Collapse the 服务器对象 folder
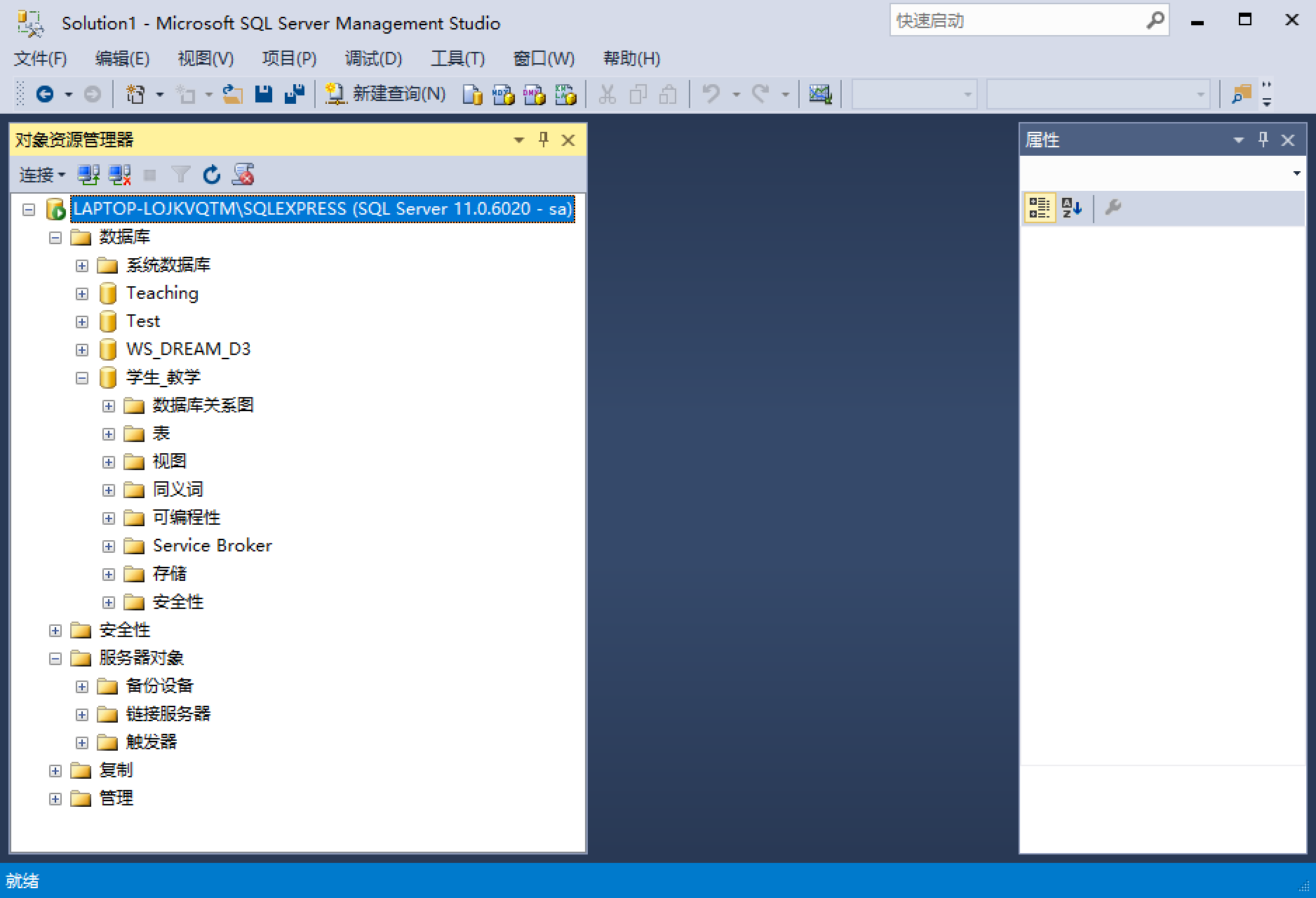Screen dimensions: 1316x898 coord(55,659)
